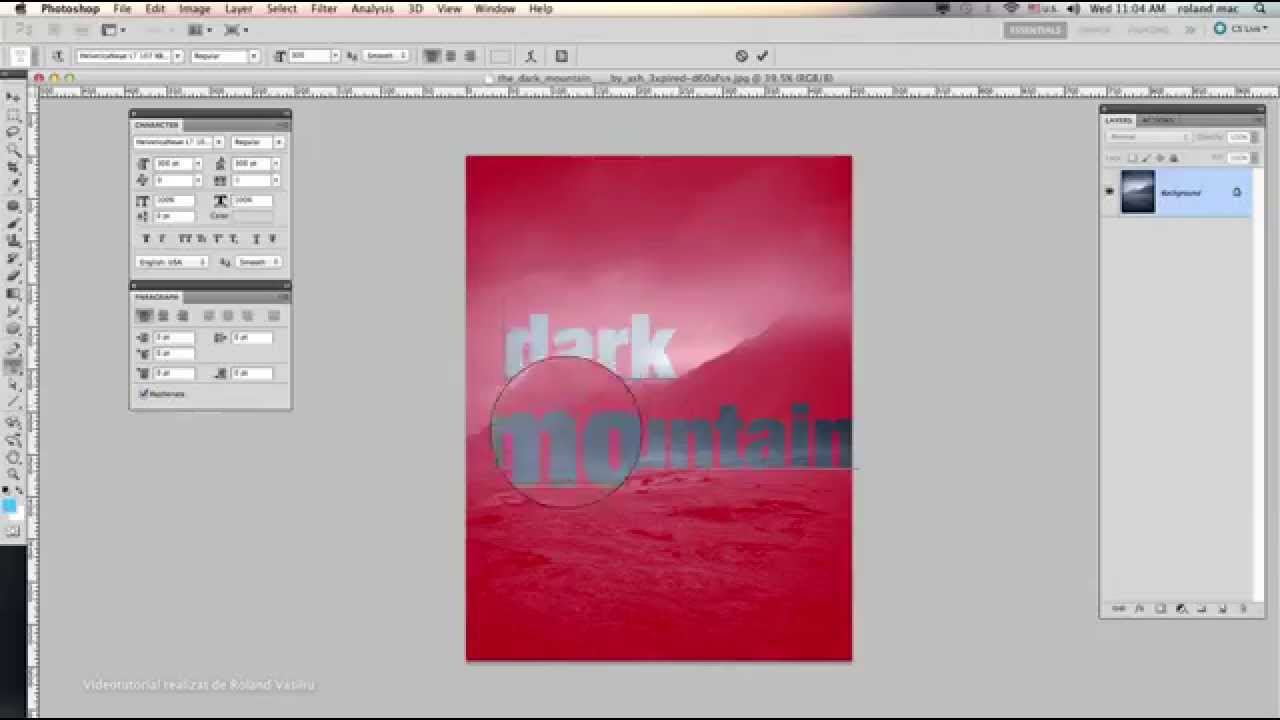Select the Hand tool
This screenshot has width=1280, height=720.
13,457
